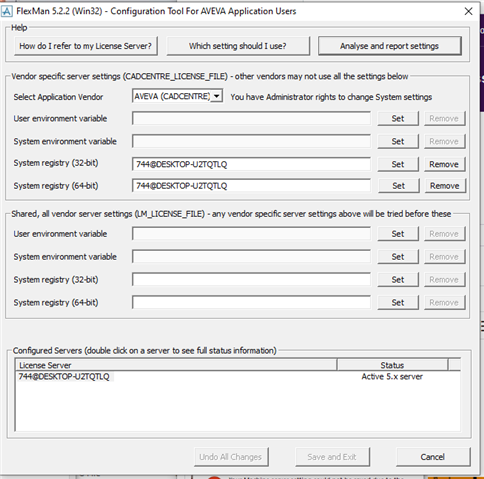Remove vendor System registry (32-bit) entry

point(444,164)
